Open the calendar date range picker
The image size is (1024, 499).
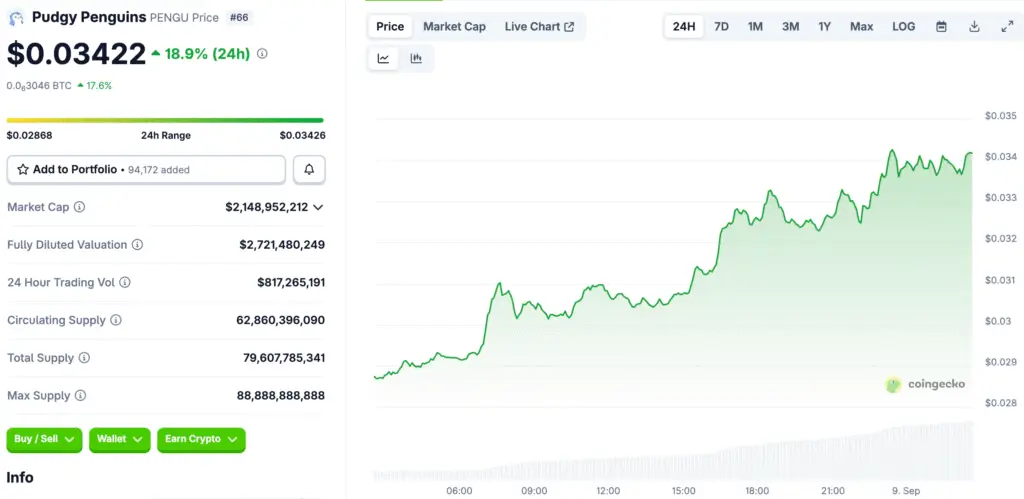941,27
